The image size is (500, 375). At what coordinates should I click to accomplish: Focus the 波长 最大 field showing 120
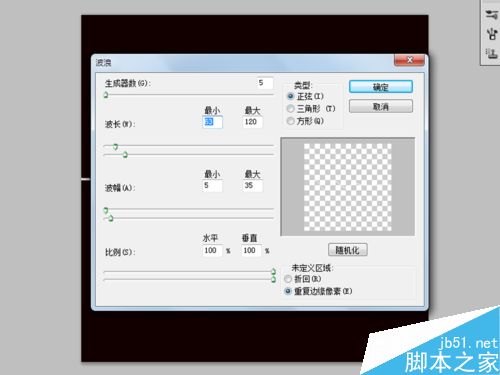click(252, 122)
